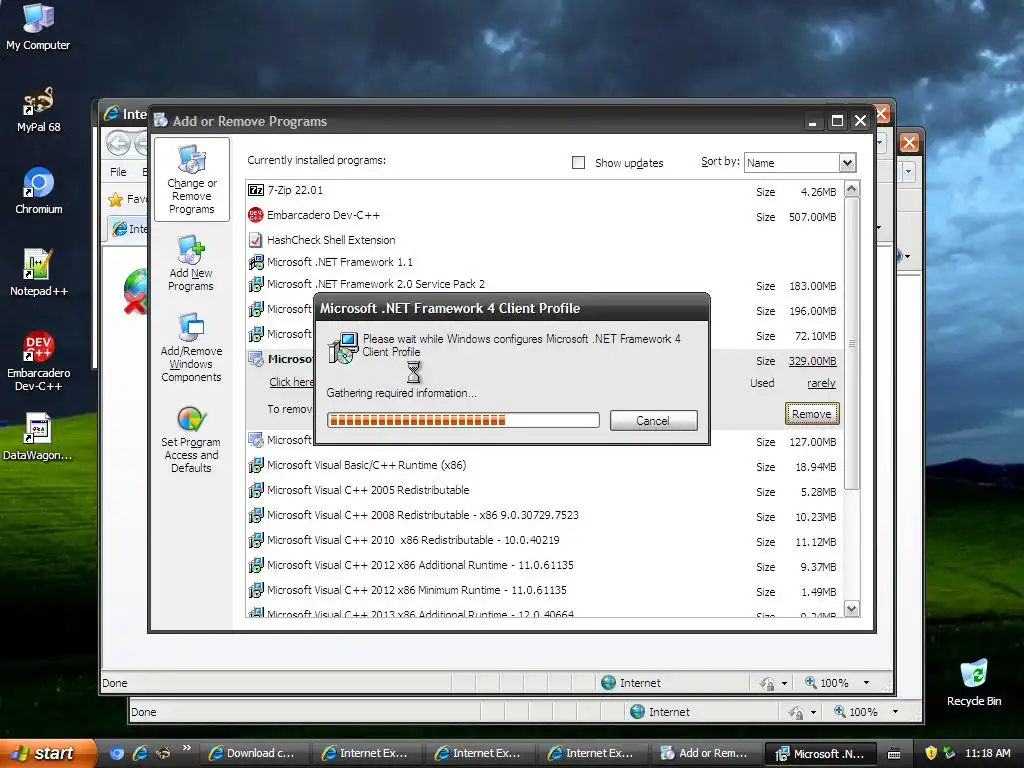Select Microsoft Visual Basic/C++ Runtime (x86)
The width and height of the screenshot is (1024, 768).
[x=544, y=466]
